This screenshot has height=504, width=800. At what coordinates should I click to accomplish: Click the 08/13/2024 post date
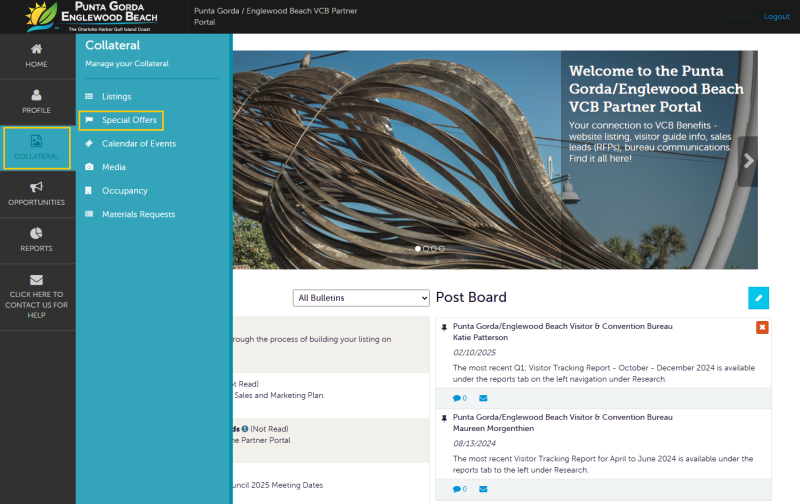click(474, 443)
